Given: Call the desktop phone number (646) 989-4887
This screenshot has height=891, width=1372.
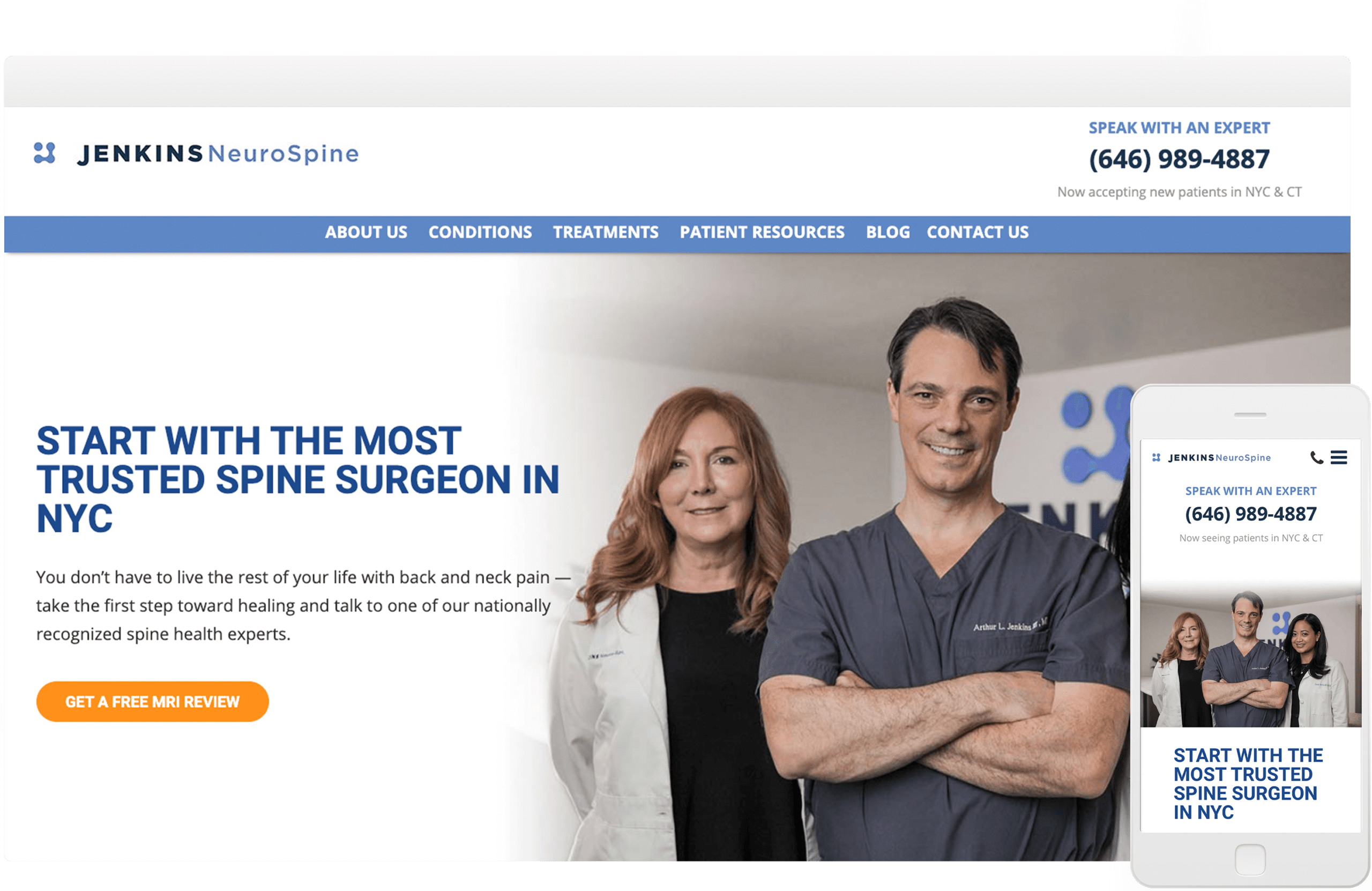Looking at the screenshot, I should (1179, 159).
